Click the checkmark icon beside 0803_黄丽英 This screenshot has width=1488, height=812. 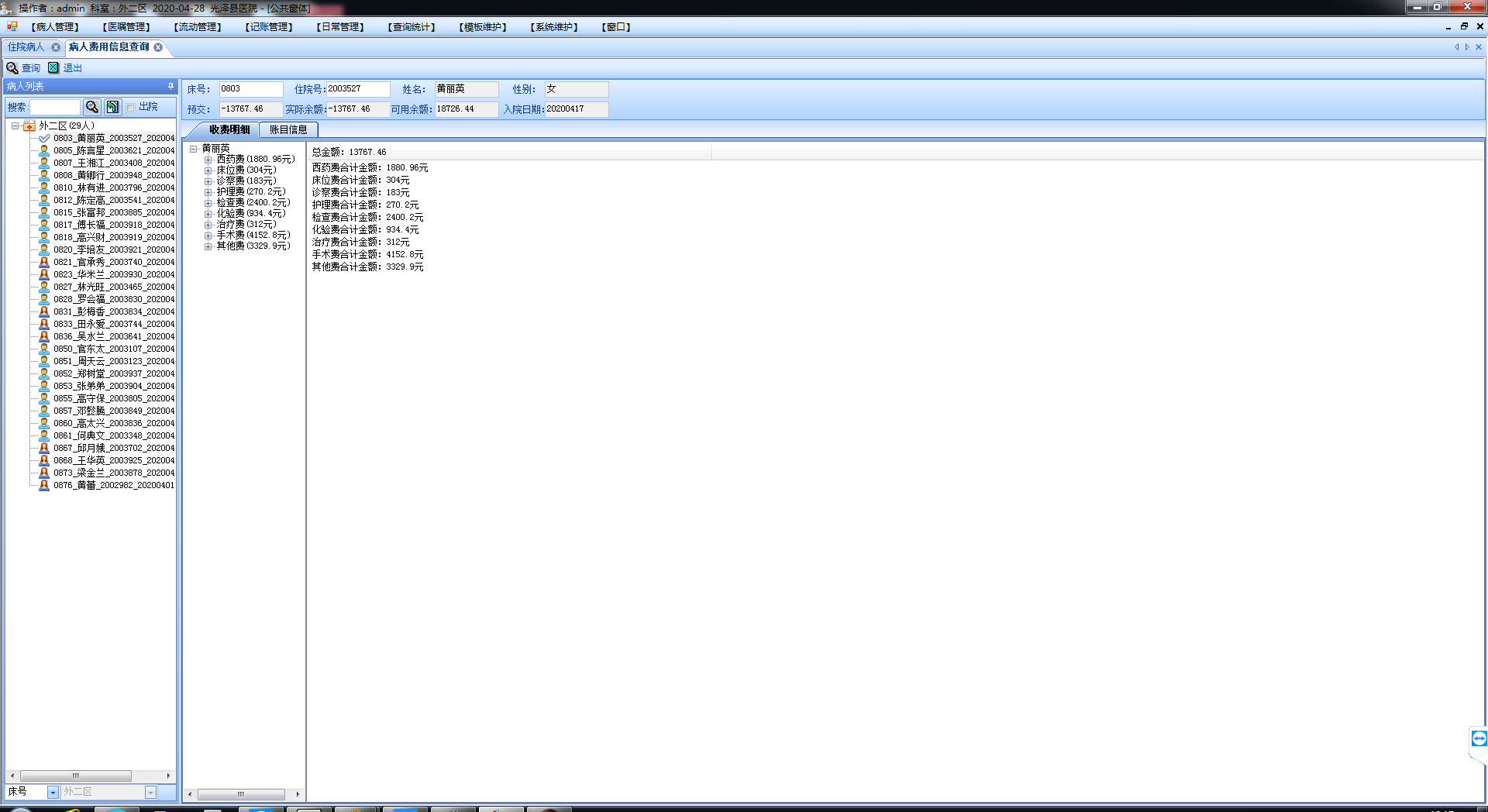[44, 138]
